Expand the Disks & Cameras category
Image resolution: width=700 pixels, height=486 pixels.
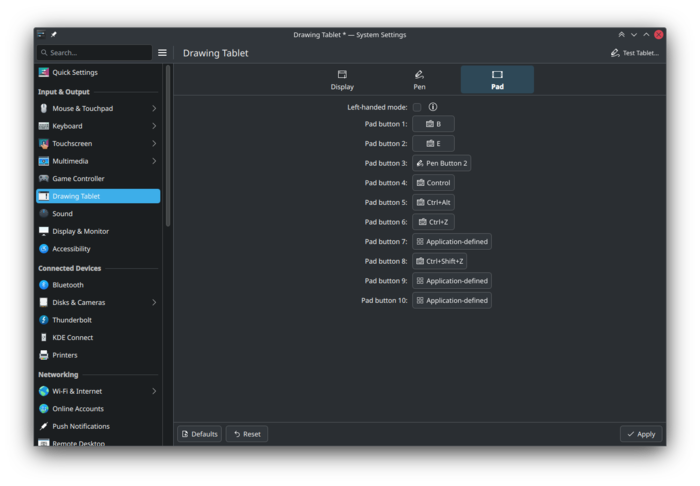(154, 302)
